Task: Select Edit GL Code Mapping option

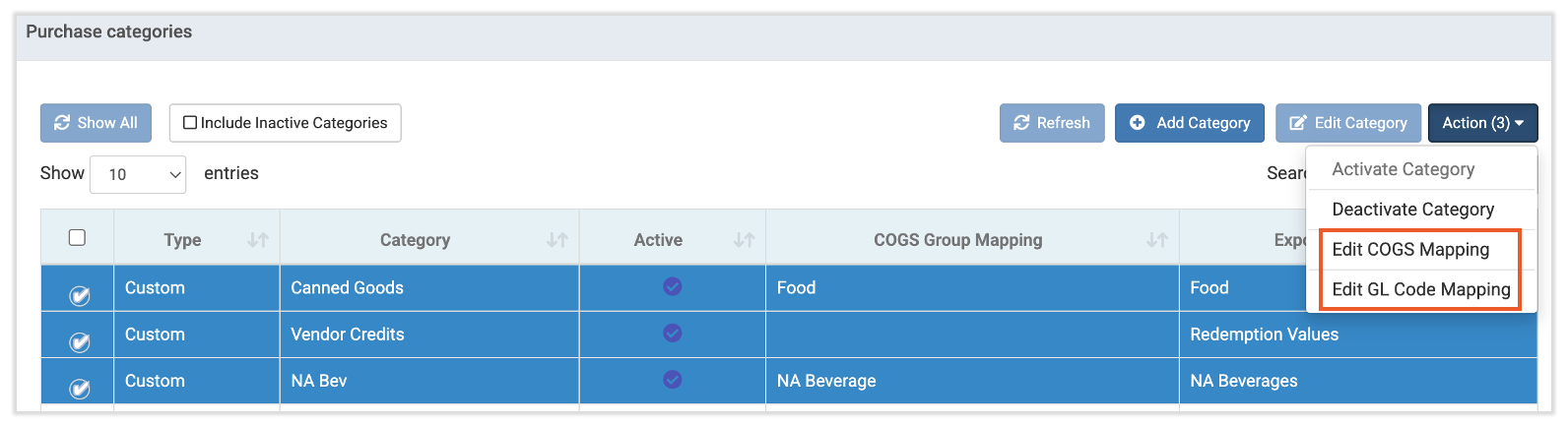Action: [x=1420, y=289]
